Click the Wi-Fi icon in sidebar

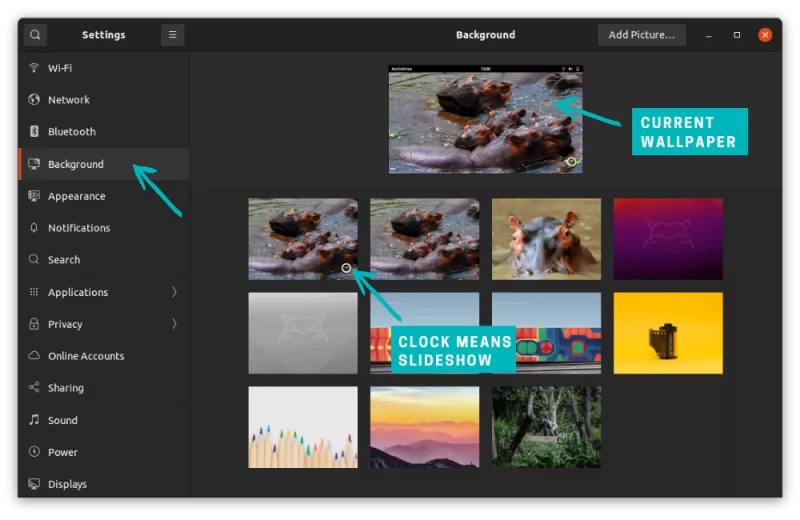34,67
